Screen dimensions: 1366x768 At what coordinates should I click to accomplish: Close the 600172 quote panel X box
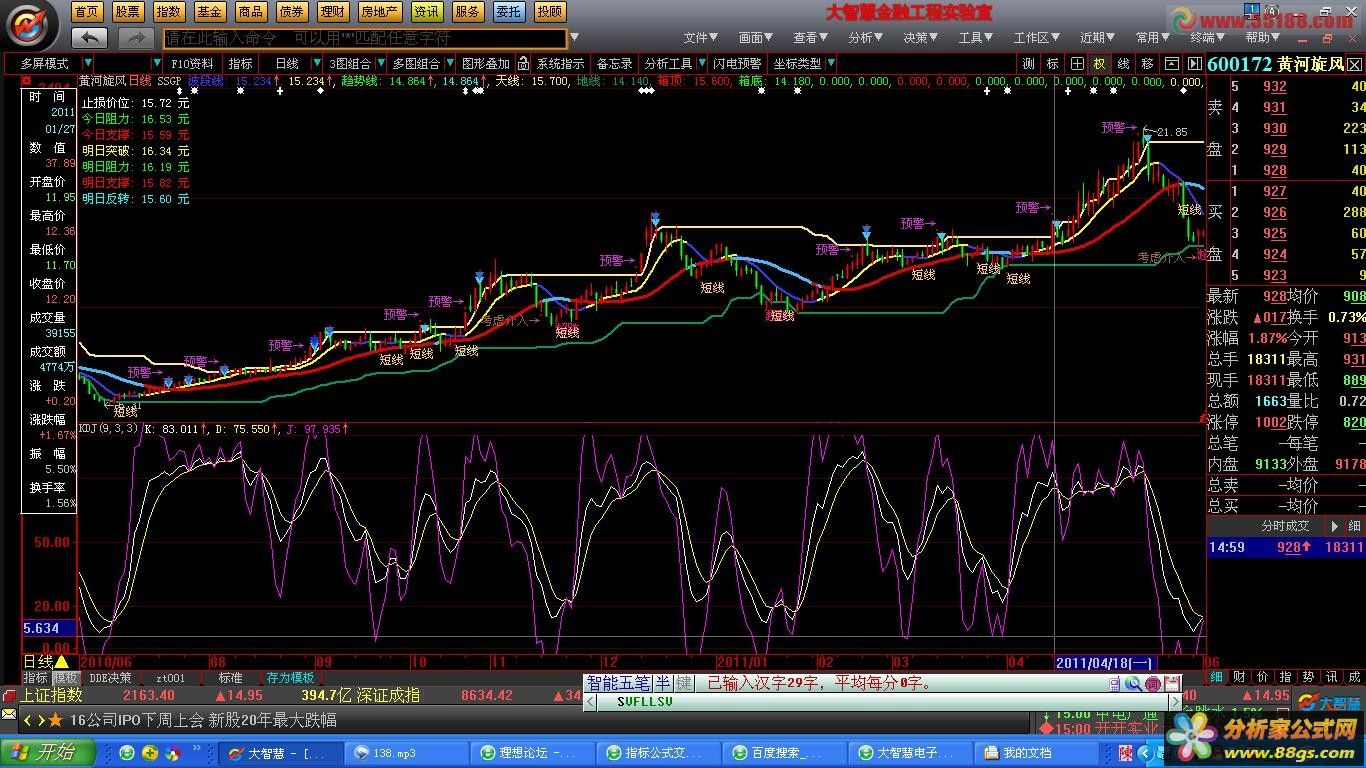(1357, 63)
